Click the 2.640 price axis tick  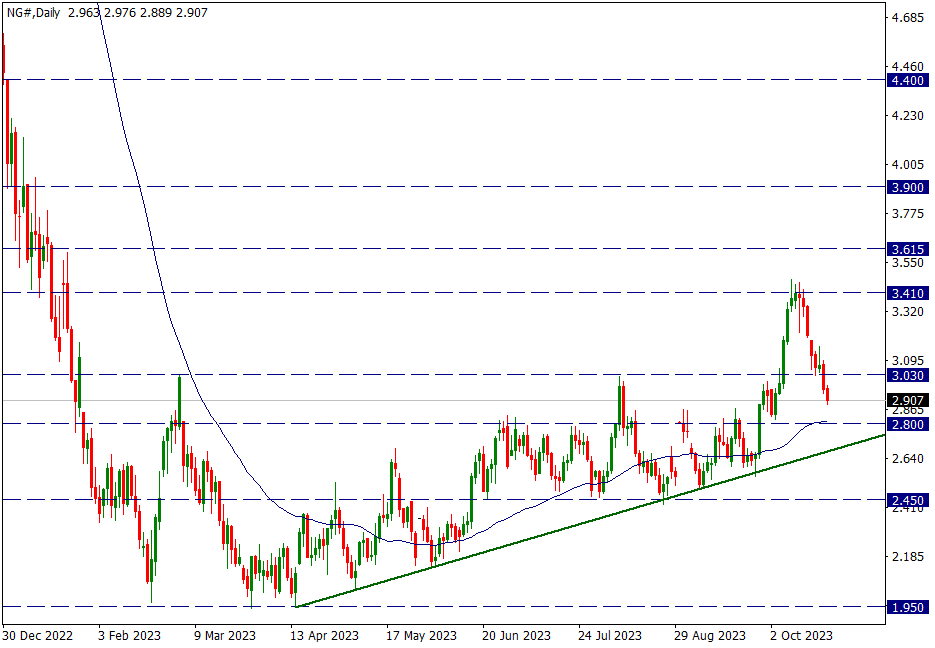point(908,458)
